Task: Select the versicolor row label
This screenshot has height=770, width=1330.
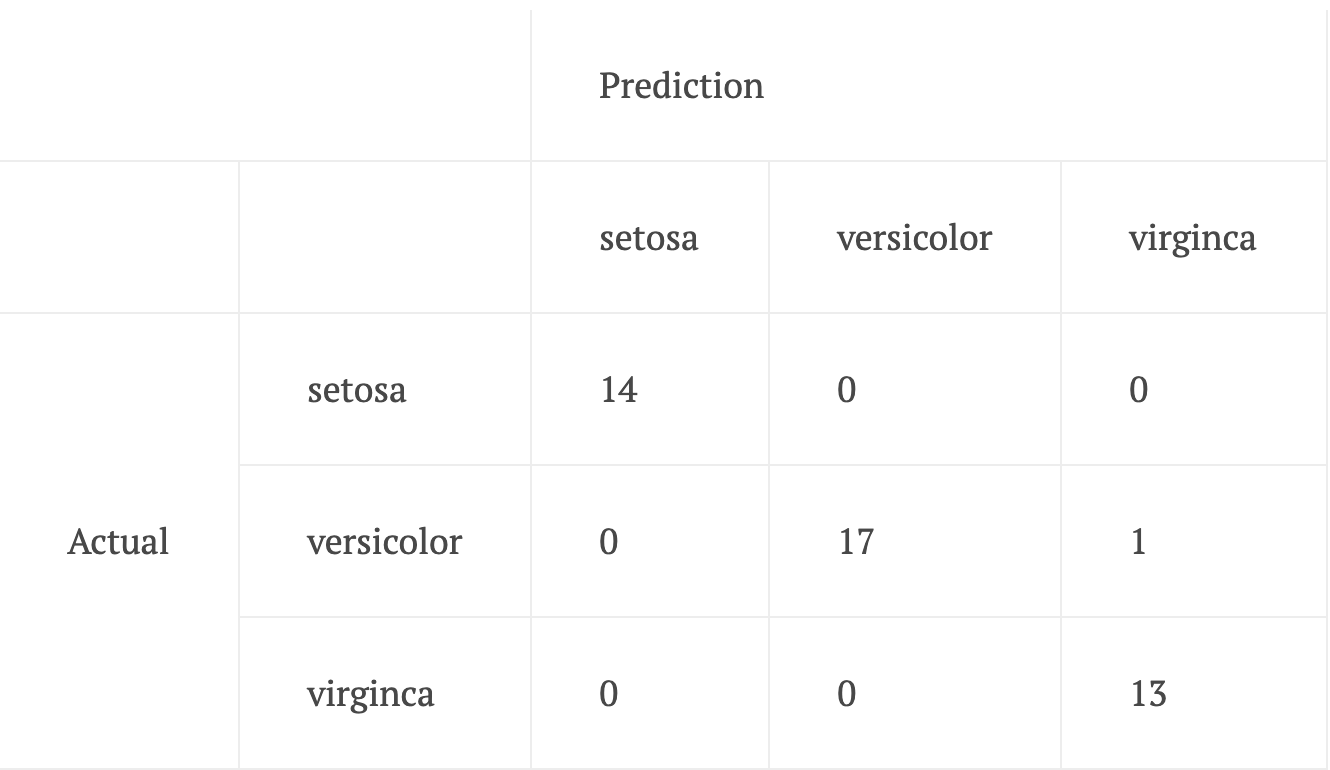Action: click(x=384, y=542)
